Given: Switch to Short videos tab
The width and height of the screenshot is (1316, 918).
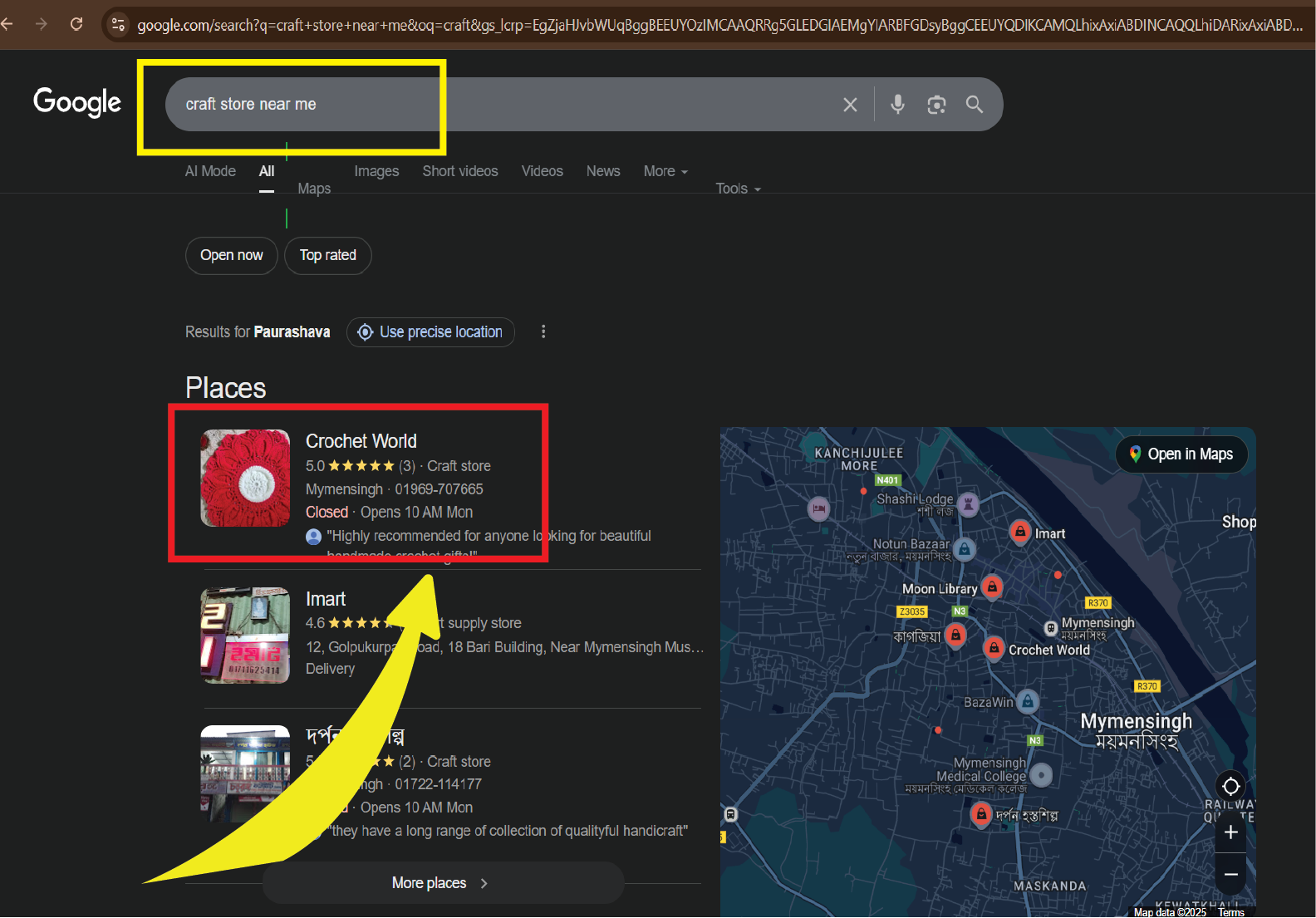Looking at the screenshot, I should click(460, 171).
